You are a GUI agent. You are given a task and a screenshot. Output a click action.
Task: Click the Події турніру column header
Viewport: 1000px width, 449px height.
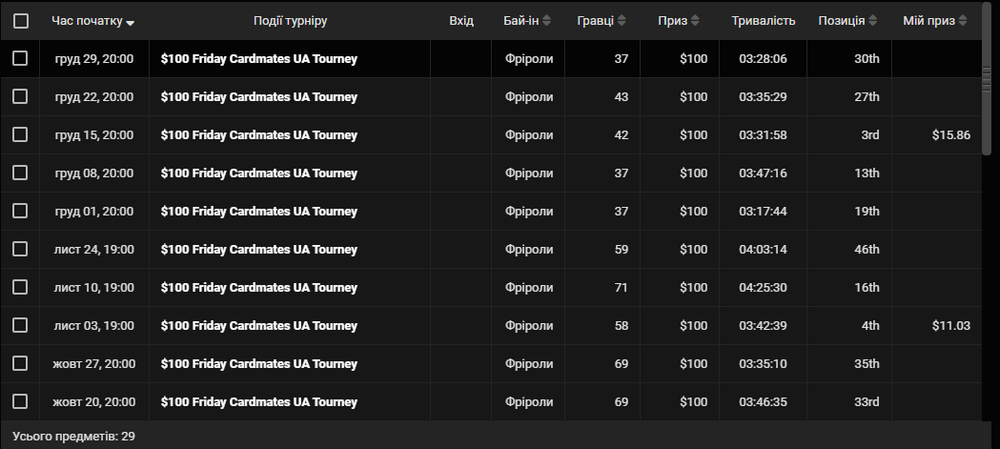pos(290,21)
